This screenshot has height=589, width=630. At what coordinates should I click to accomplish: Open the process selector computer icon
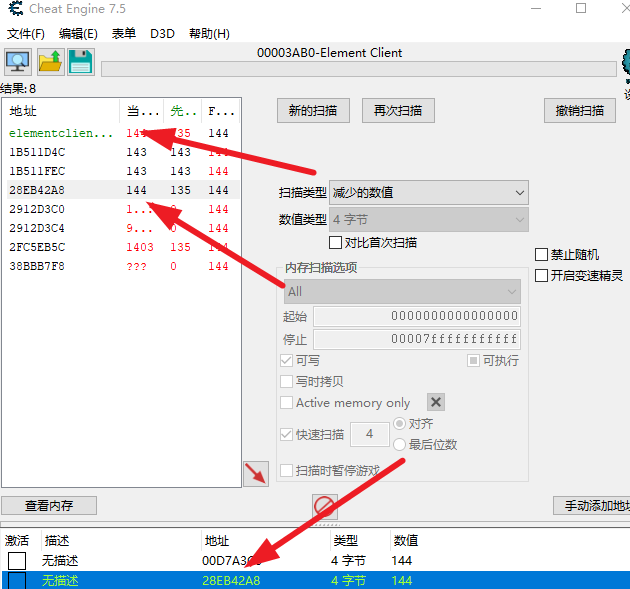(x=18, y=62)
